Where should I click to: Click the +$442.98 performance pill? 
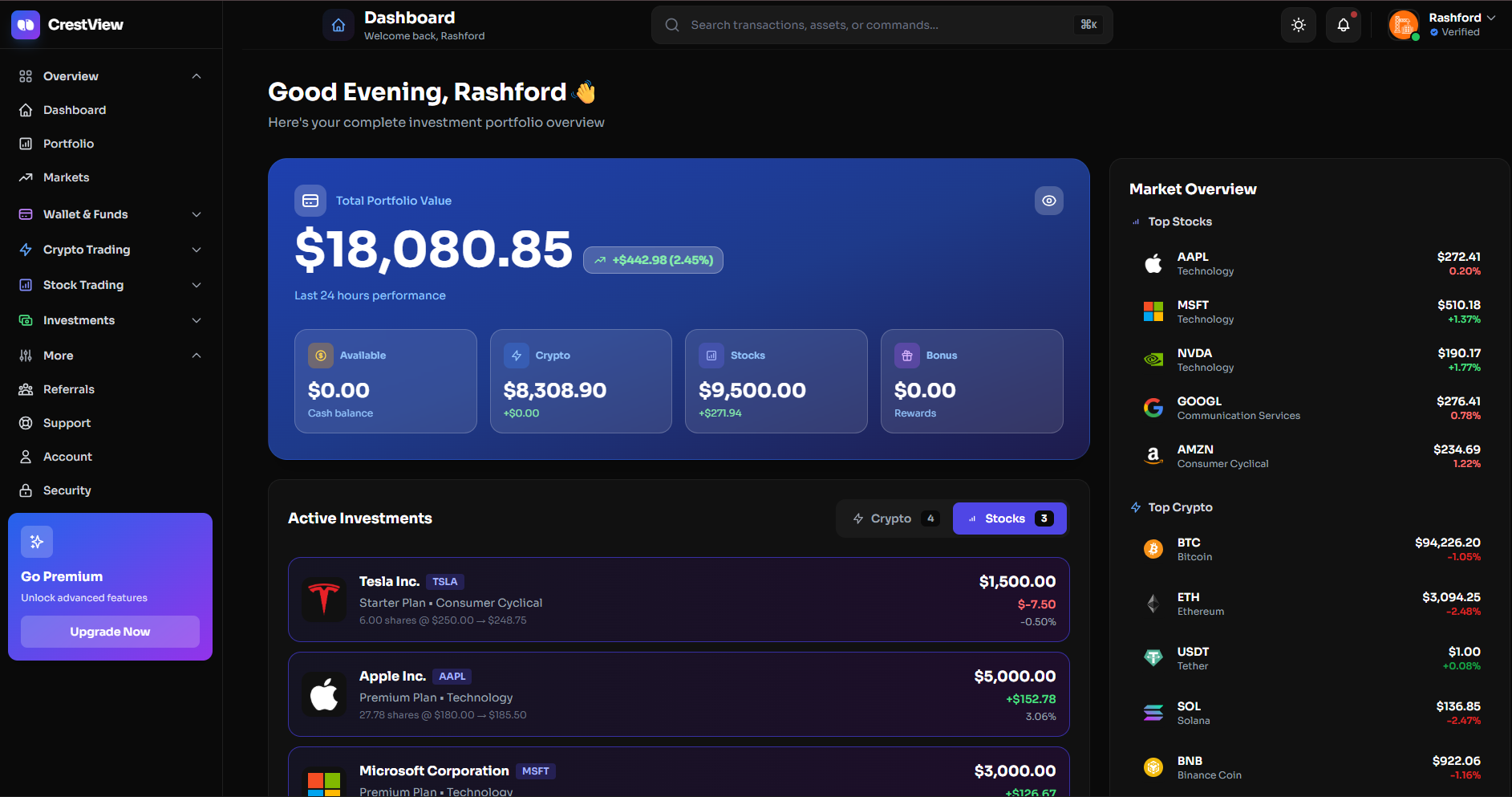pos(652,260)
